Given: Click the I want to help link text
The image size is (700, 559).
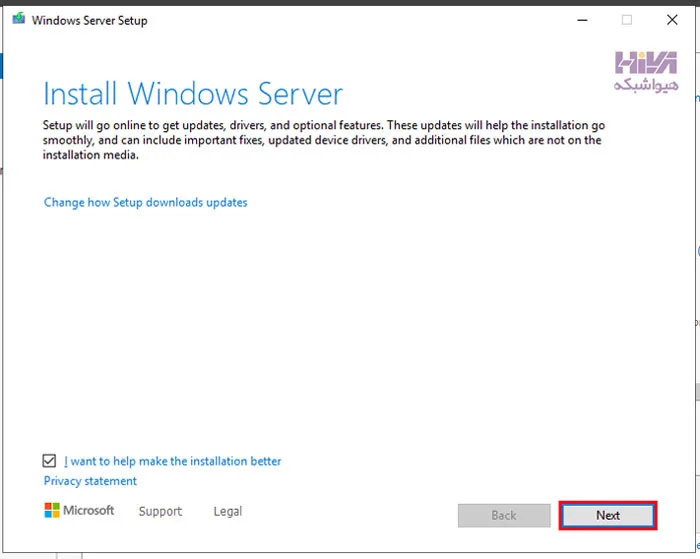Looking at the screenshot, I should click(172, 461).
